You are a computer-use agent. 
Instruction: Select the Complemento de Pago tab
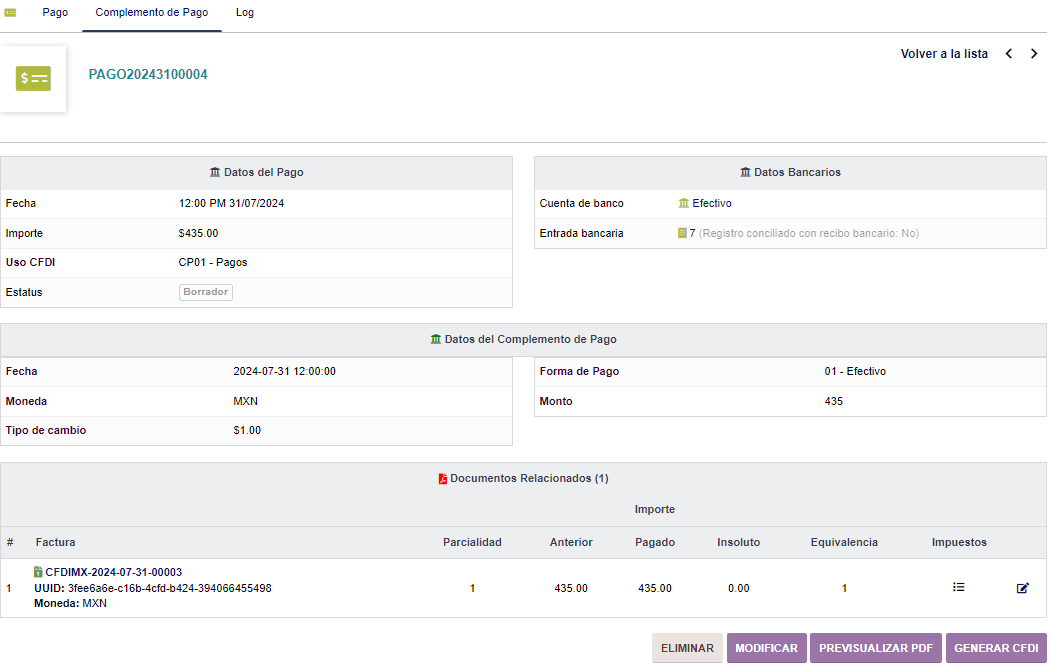coord(152,13)
